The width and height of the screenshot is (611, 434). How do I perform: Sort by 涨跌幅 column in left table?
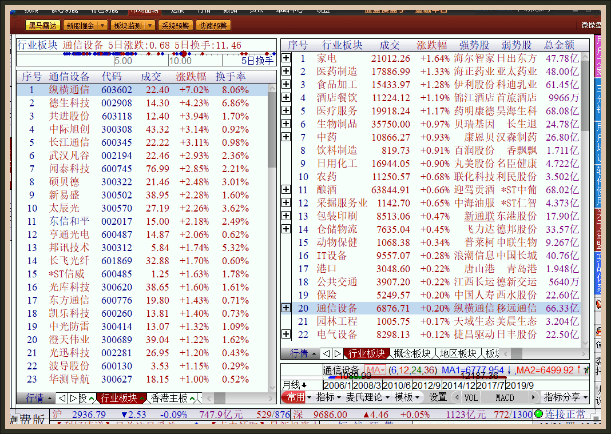point(191,76)
